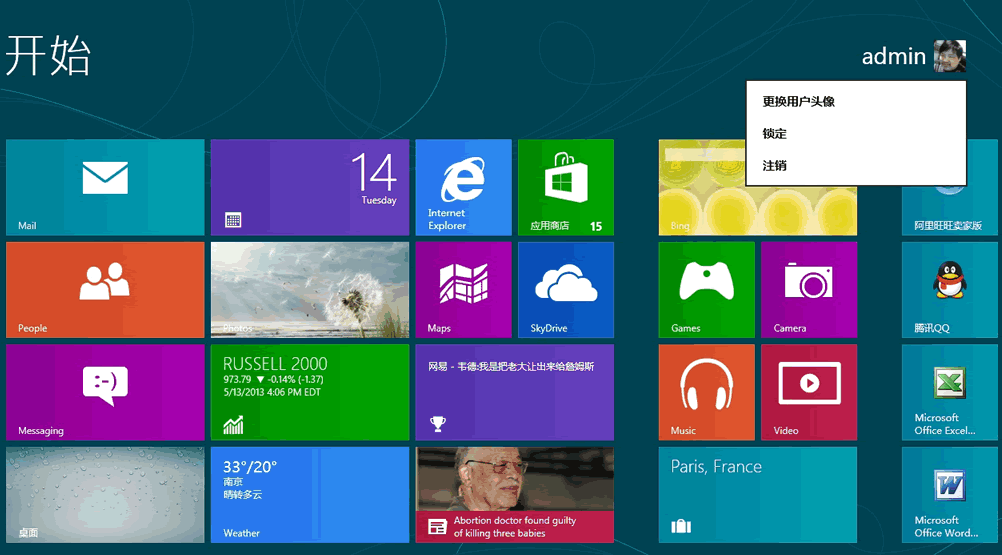Open the sports tile with trophy icon

(514, 392)
